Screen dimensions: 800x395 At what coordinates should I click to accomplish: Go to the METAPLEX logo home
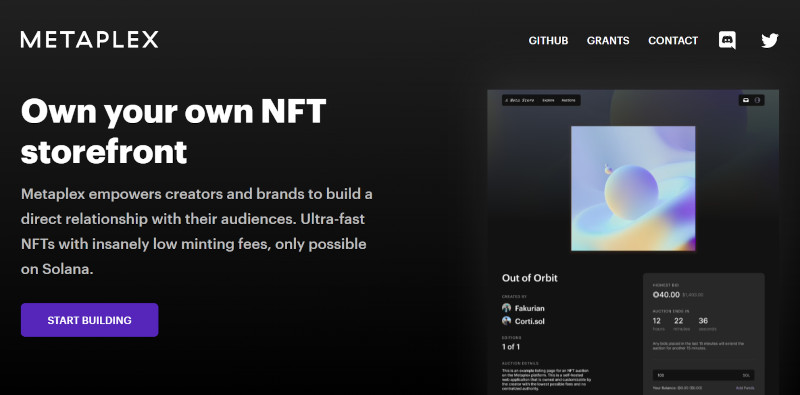pos(89,40)
